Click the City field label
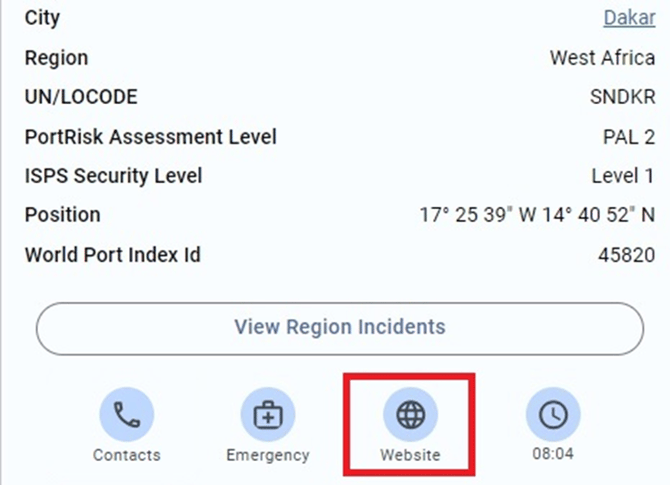This screenshot has width=670, height=485. (x=42, y=18)
